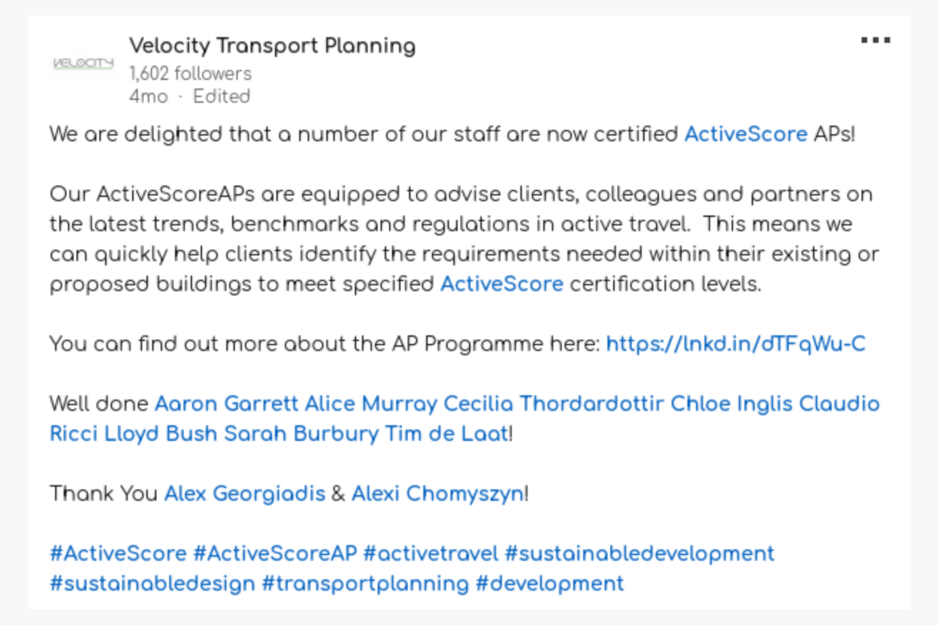Open Alex Georgiadis profile mention

[x=245, y=493]
